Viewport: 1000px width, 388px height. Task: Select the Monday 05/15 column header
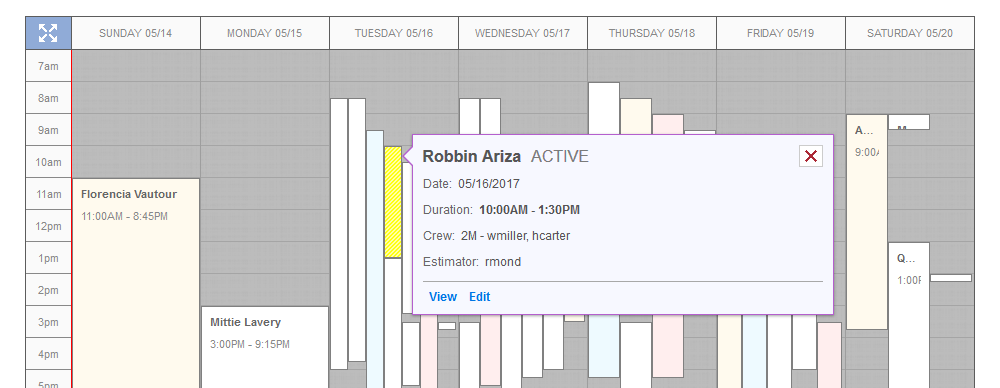pyautogui.click(x=265, y=33)
